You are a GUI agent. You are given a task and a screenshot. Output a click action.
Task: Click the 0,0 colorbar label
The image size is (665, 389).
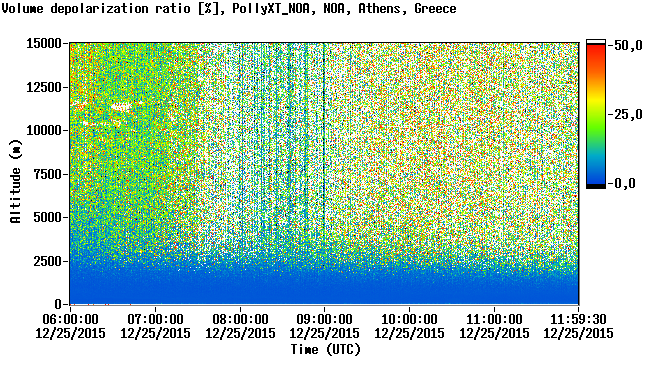tap(624, 184)
